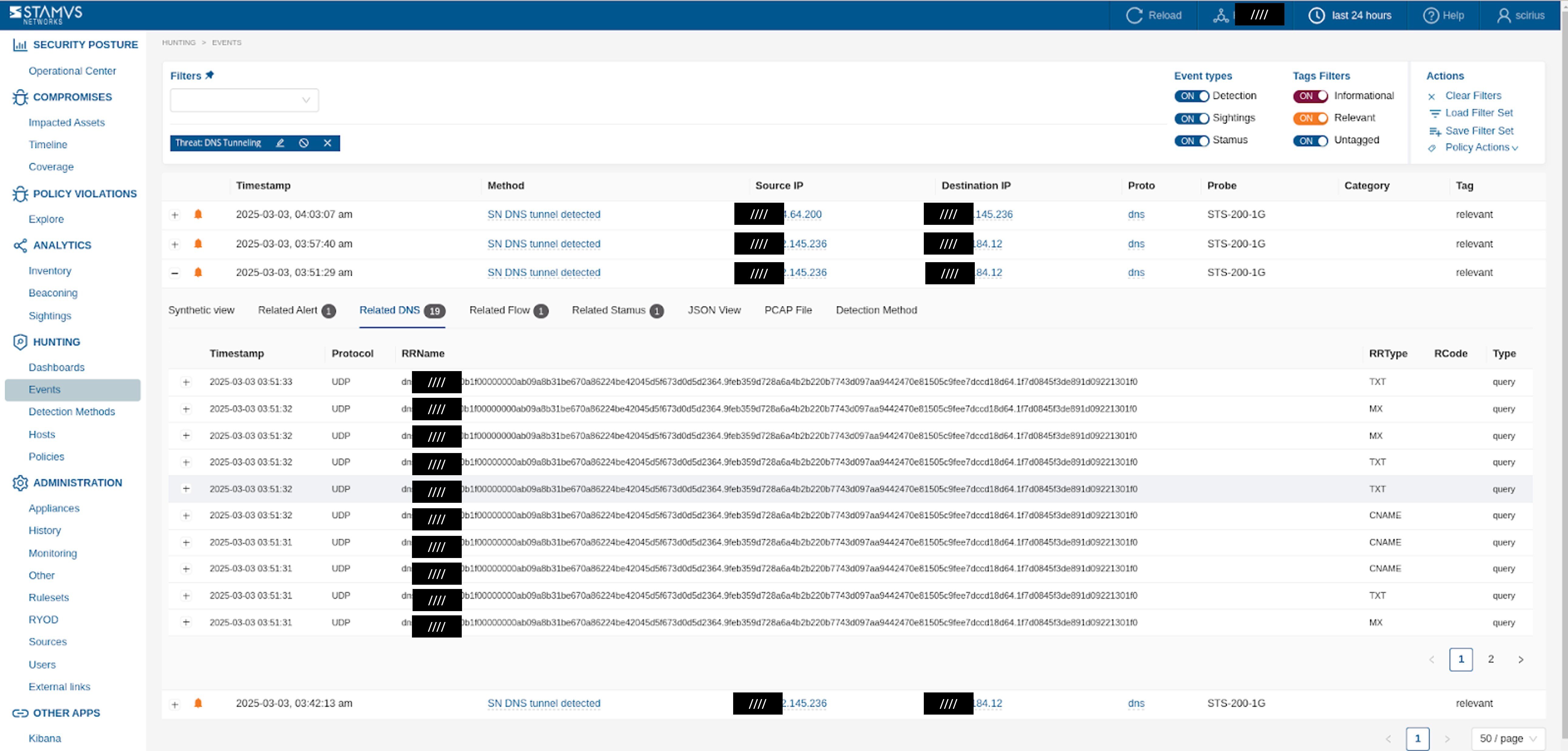Click the Stamus Networks logo
Viewport: 1568px width, 751px height.
pyautogui.click(x=46, y=15)
